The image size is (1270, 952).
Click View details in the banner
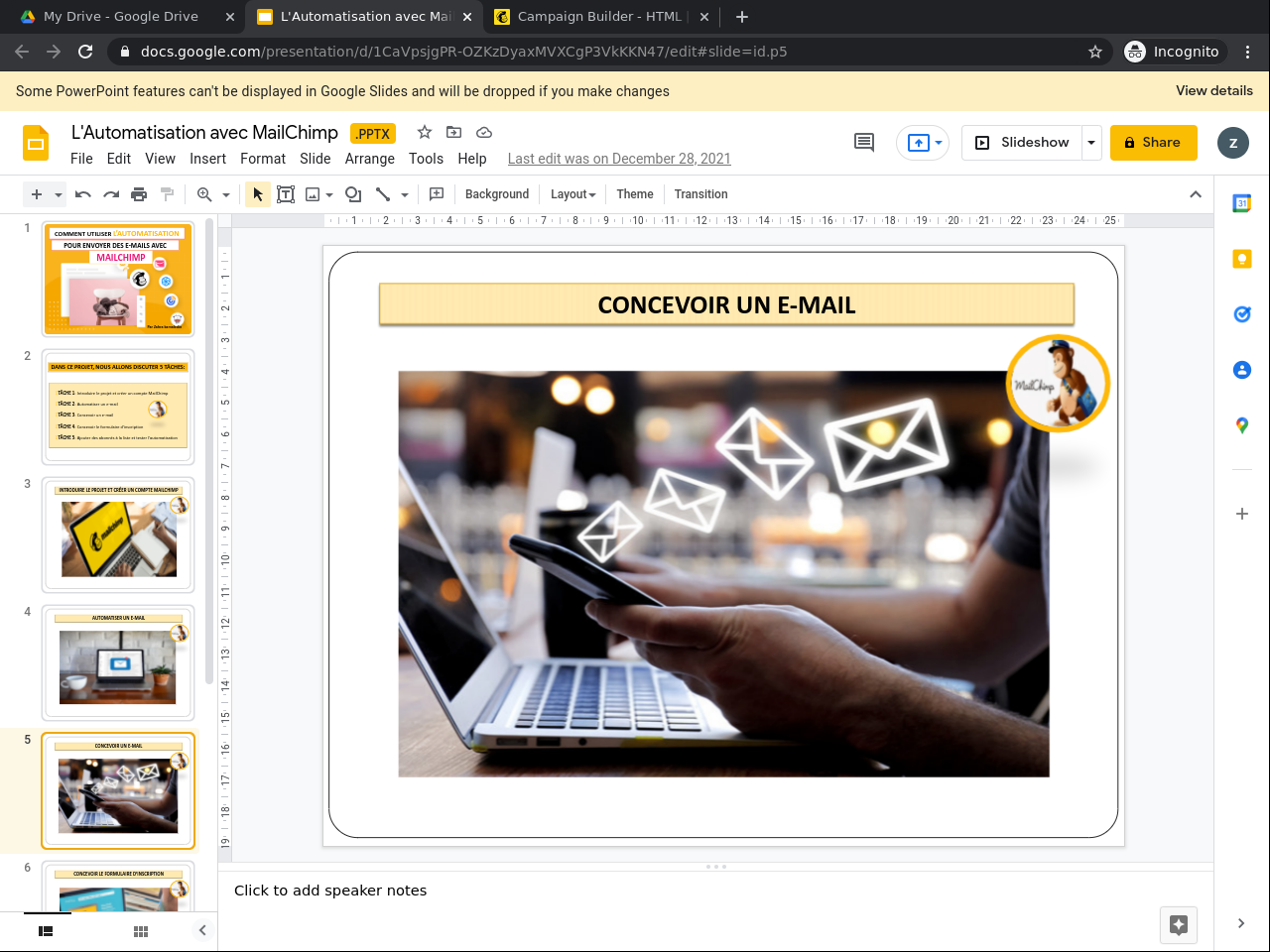[x=1214, y=90]
